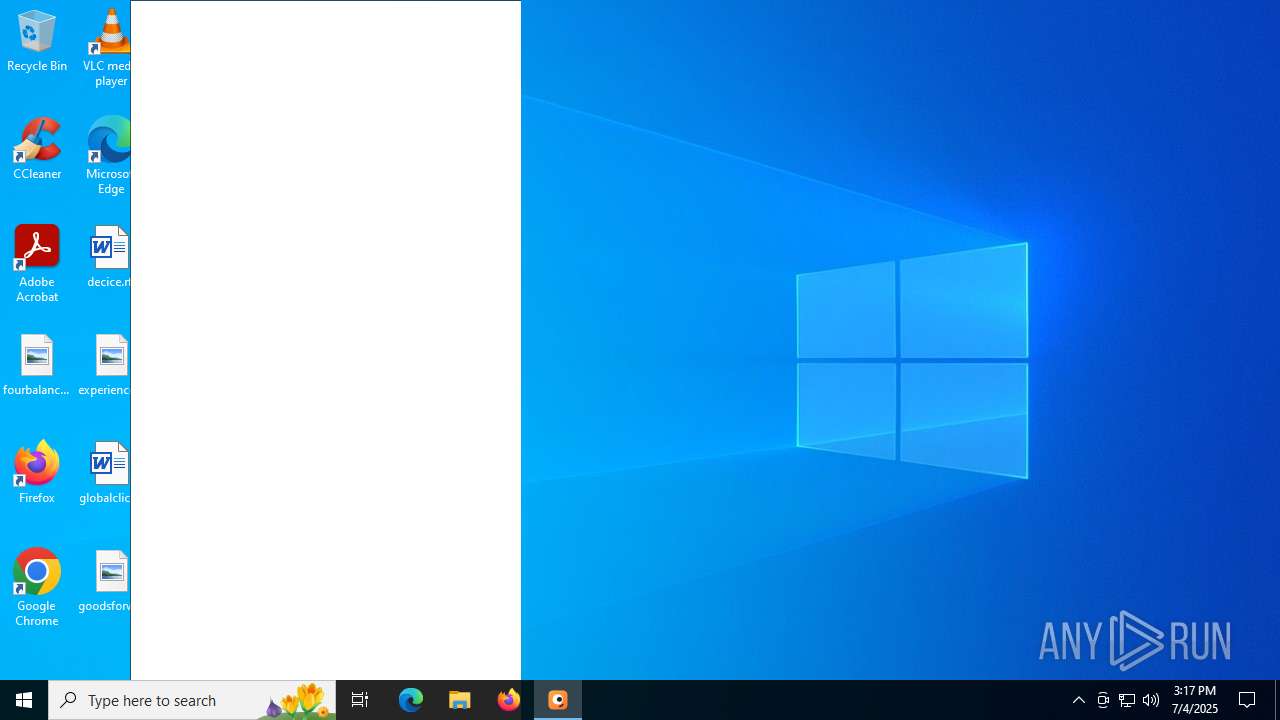This screenshot has width=1280, height=720.
Task: Open Task View from the taskbar
Action: pos(360,700)
